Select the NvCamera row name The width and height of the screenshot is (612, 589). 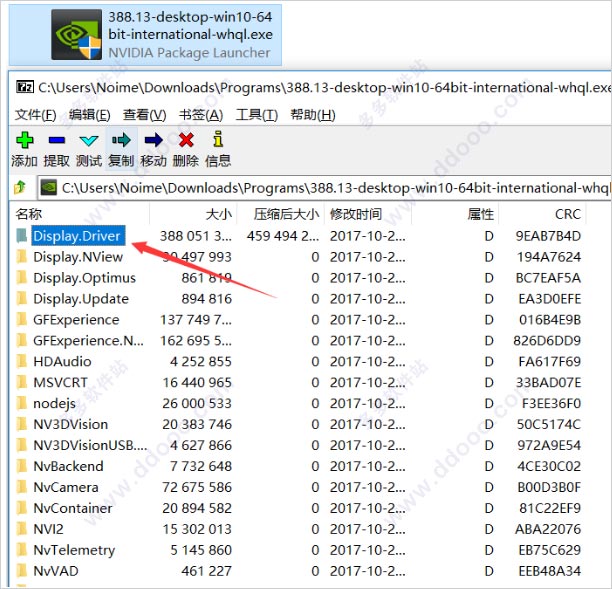tap(66, 487)
